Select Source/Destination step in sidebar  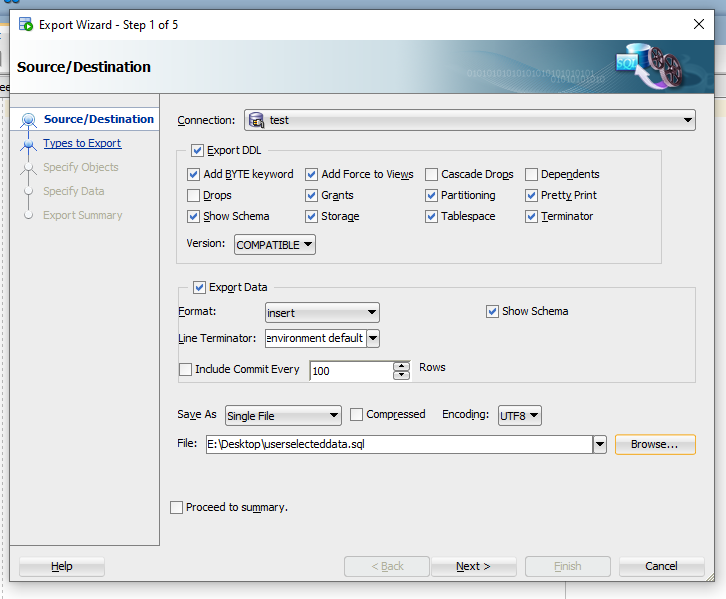tap(99, 119)
